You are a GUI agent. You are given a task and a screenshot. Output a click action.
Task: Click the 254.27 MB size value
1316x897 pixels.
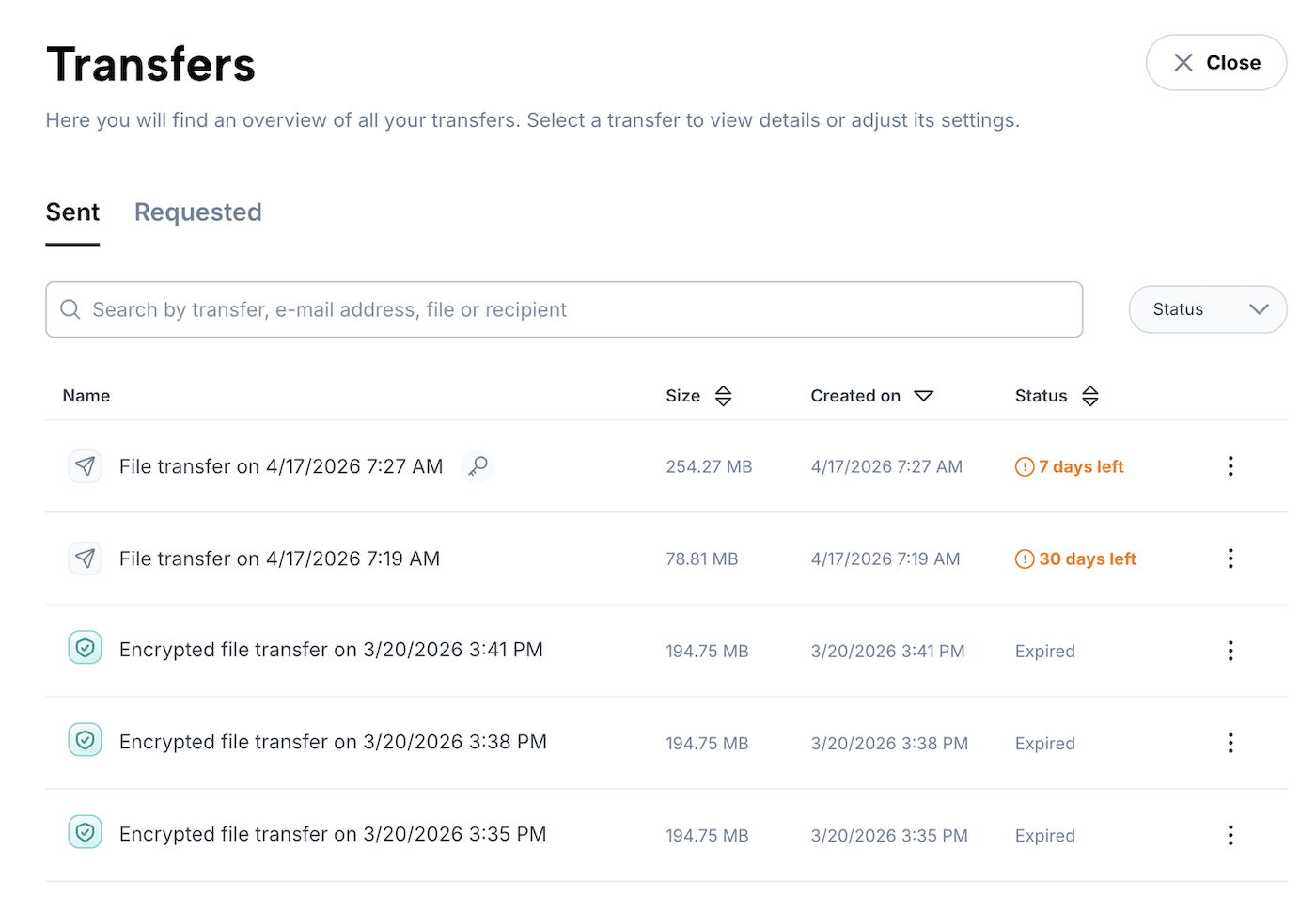[709, 466]
